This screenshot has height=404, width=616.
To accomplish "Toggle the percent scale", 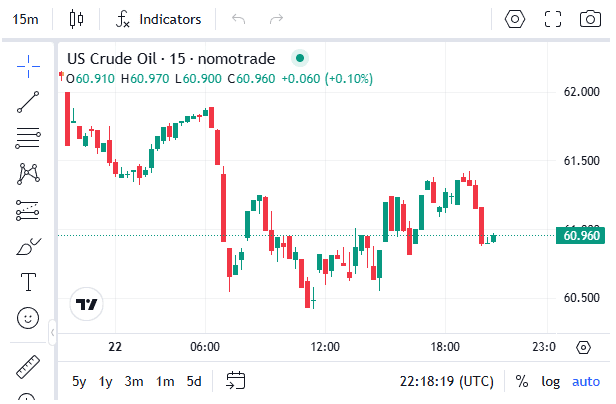I will pyautogui.click(x=521, y=381).
